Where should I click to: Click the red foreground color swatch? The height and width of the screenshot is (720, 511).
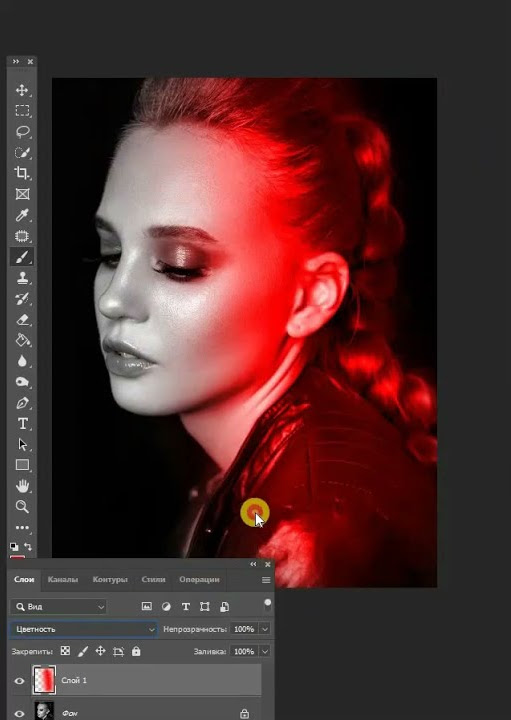(x=17, y=557)
